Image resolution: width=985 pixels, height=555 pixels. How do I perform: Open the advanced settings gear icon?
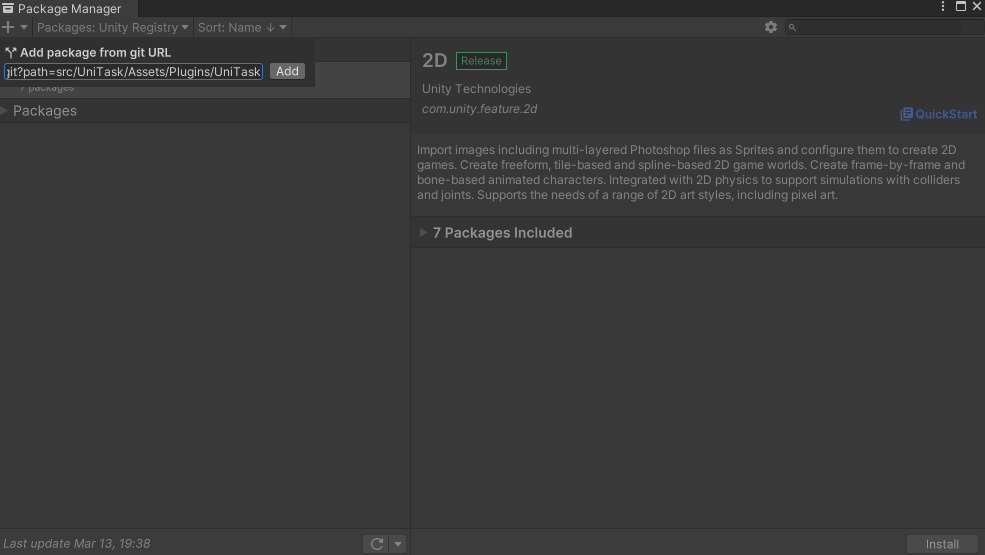771,27
